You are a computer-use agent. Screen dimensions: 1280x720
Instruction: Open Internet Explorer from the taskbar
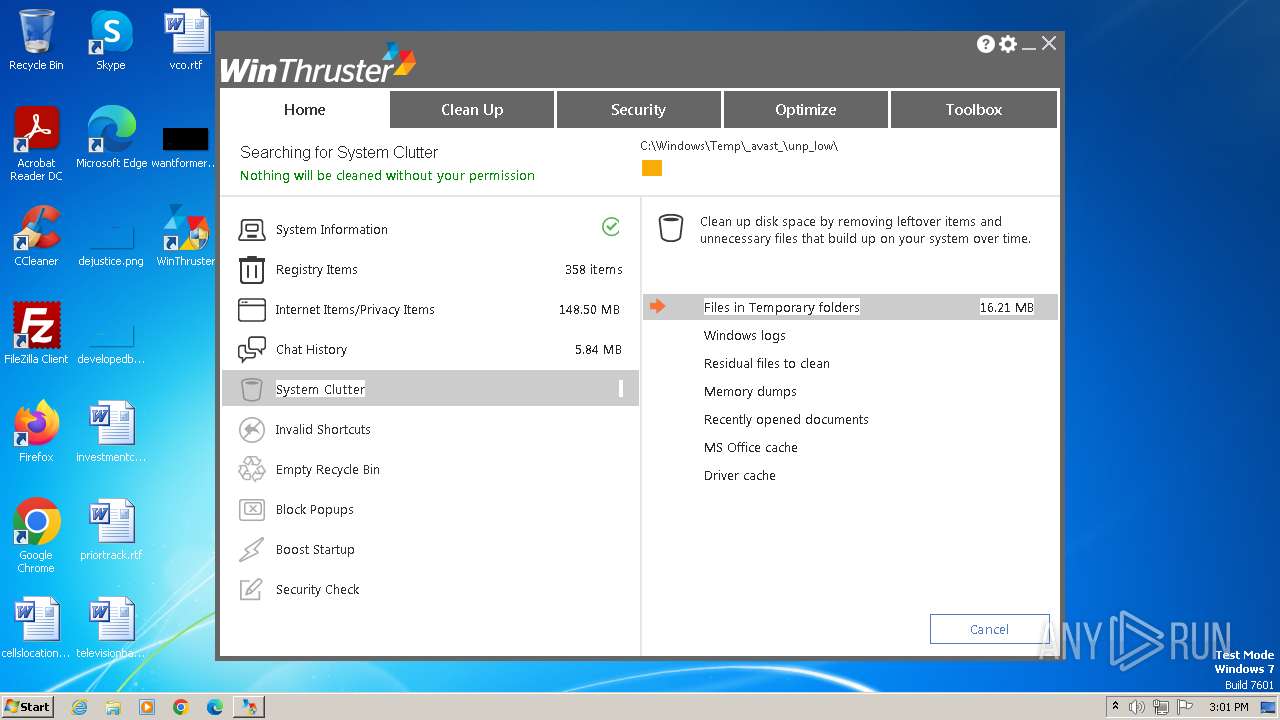(79, 707)
